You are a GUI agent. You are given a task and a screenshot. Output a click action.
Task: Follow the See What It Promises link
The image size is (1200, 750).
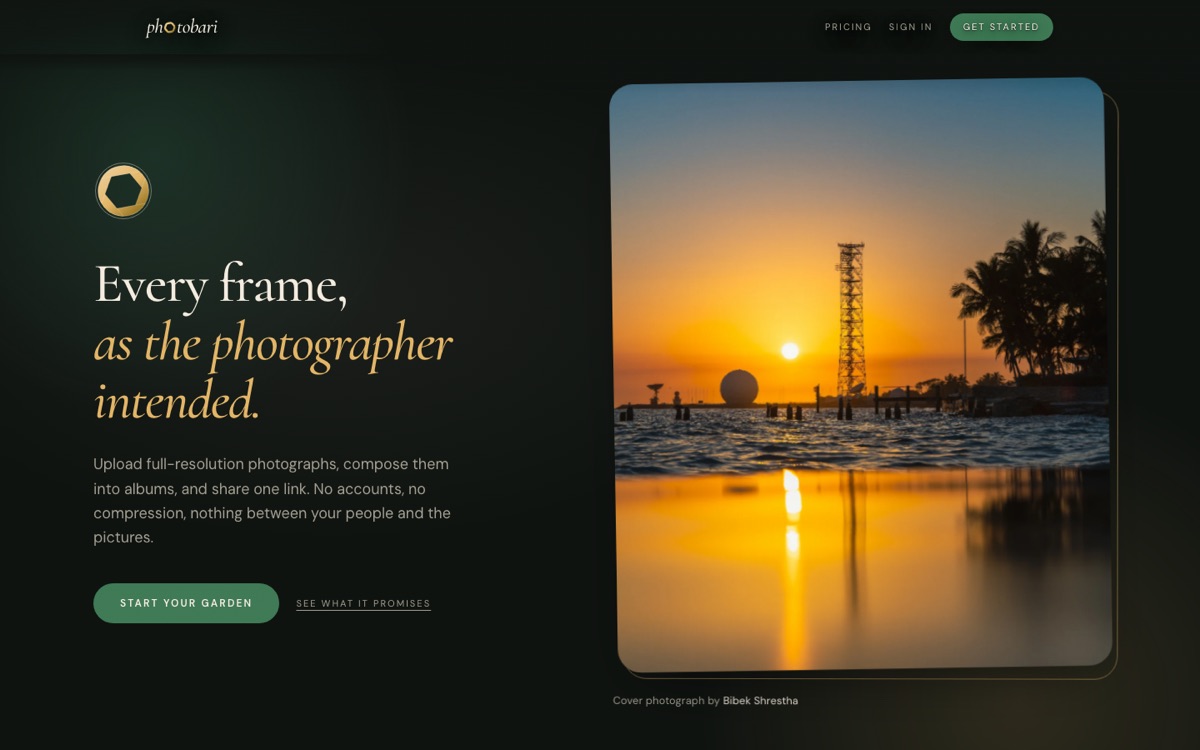click(x=363, y=604)
